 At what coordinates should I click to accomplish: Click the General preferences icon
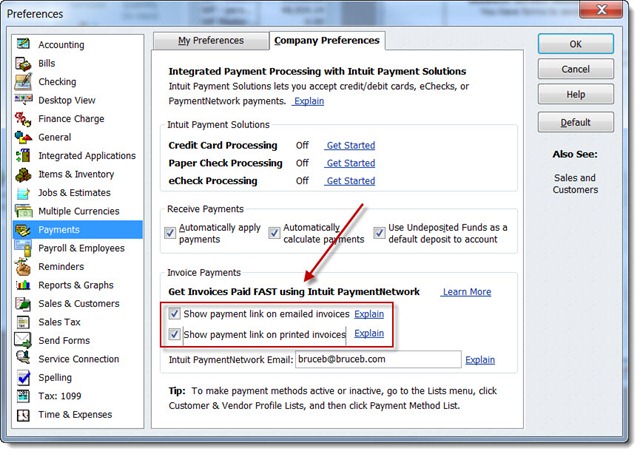click(x=23, y=137)
